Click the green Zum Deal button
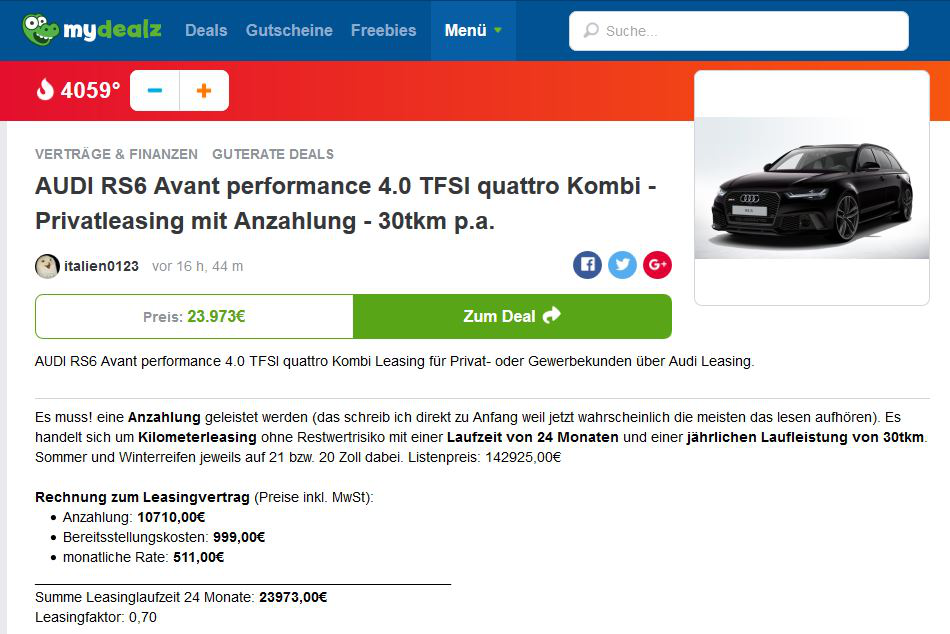 (512, 316)
